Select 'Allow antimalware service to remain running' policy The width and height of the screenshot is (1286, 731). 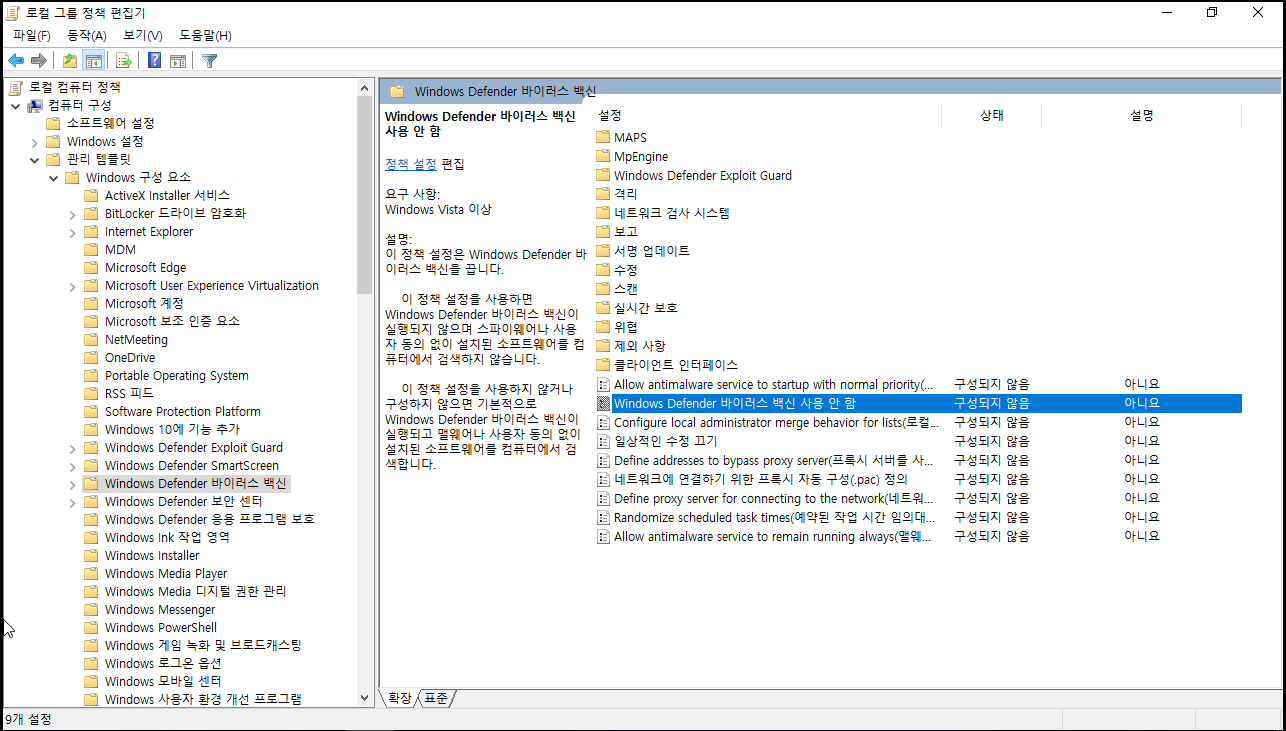pyautogui.click(x=918, y=536)
